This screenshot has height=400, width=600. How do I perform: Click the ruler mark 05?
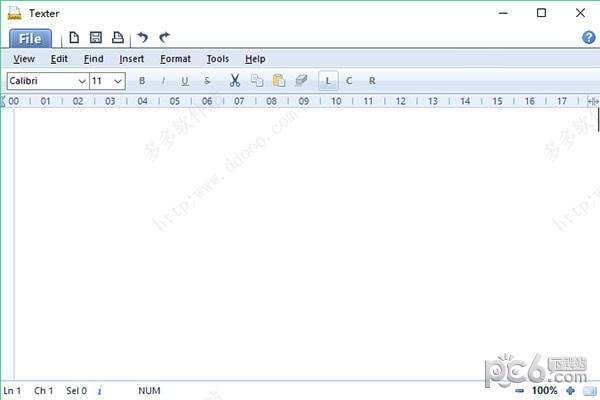174,101
